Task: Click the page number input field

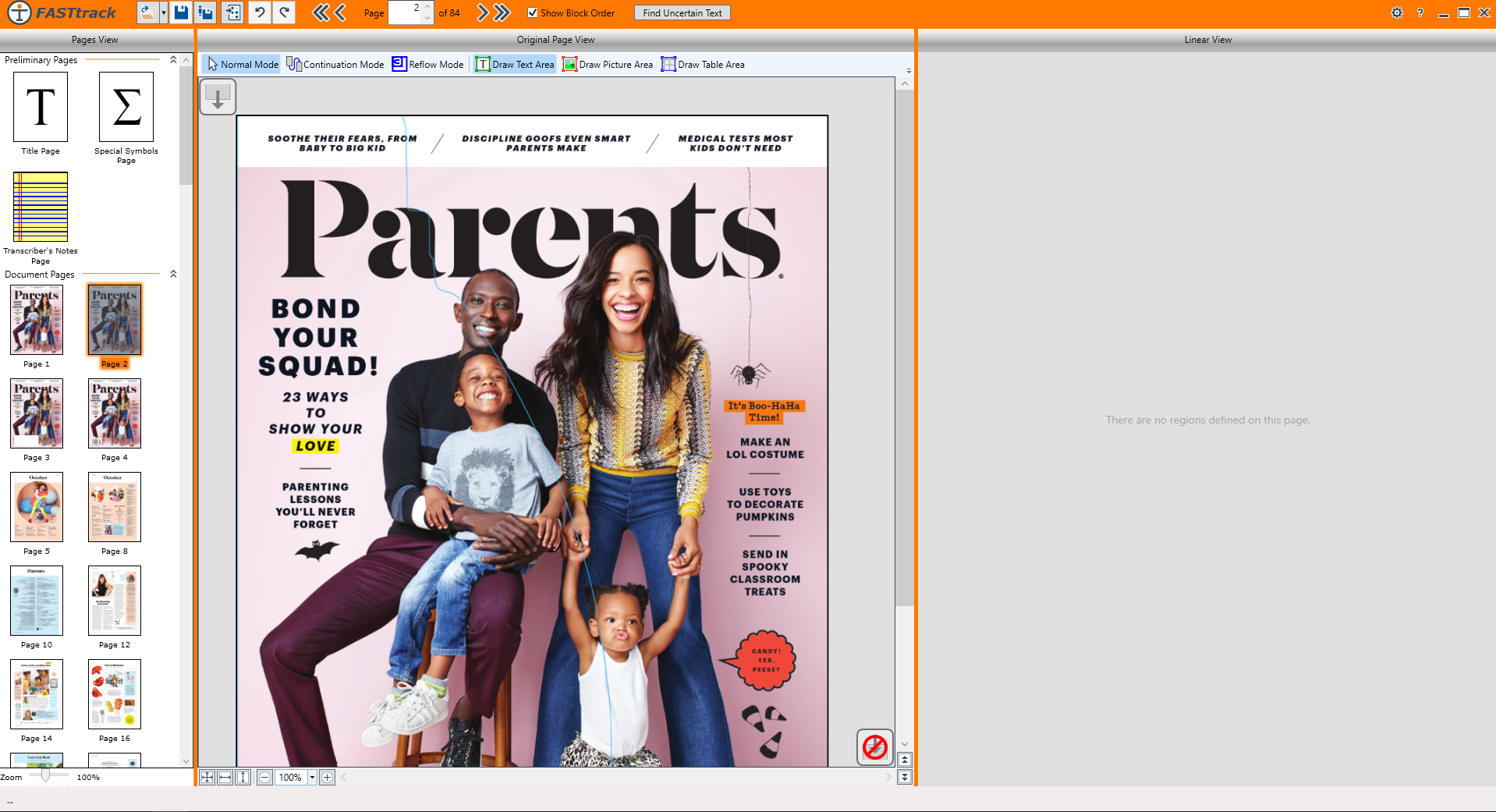Action: 405,12
